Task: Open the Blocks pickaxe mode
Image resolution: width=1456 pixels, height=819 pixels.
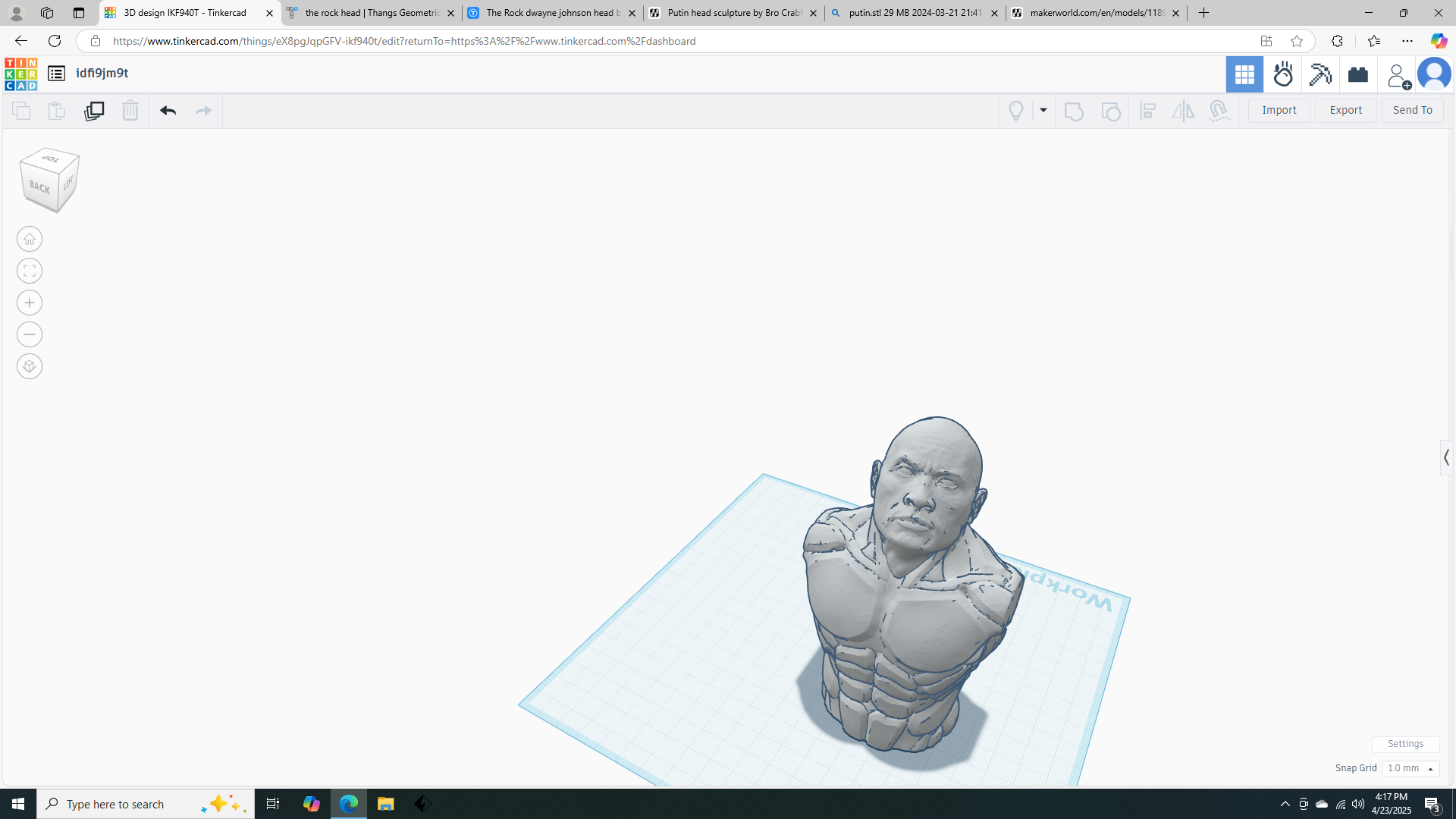Action: (1320, 74)
